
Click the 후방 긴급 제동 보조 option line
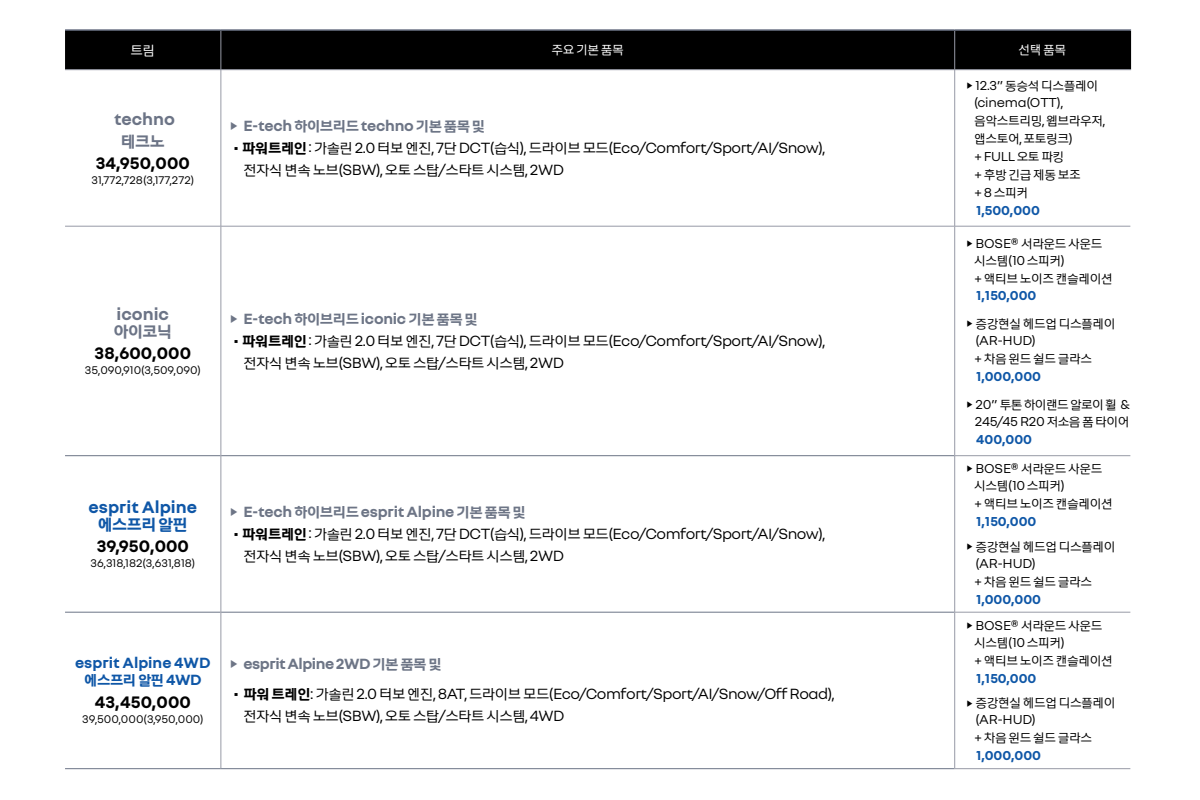[1026, 175]
